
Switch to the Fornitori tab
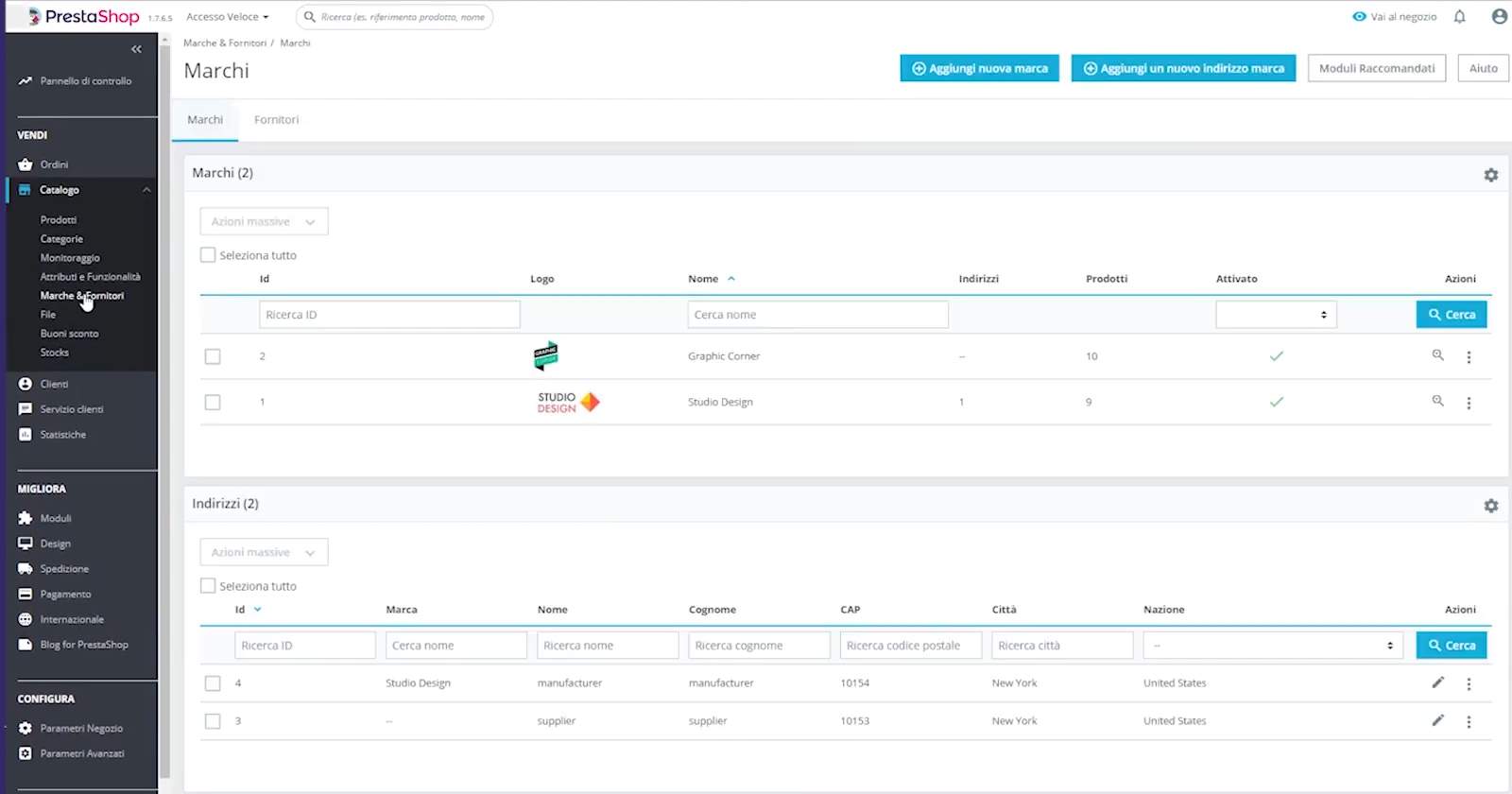(x=276, y=120)
